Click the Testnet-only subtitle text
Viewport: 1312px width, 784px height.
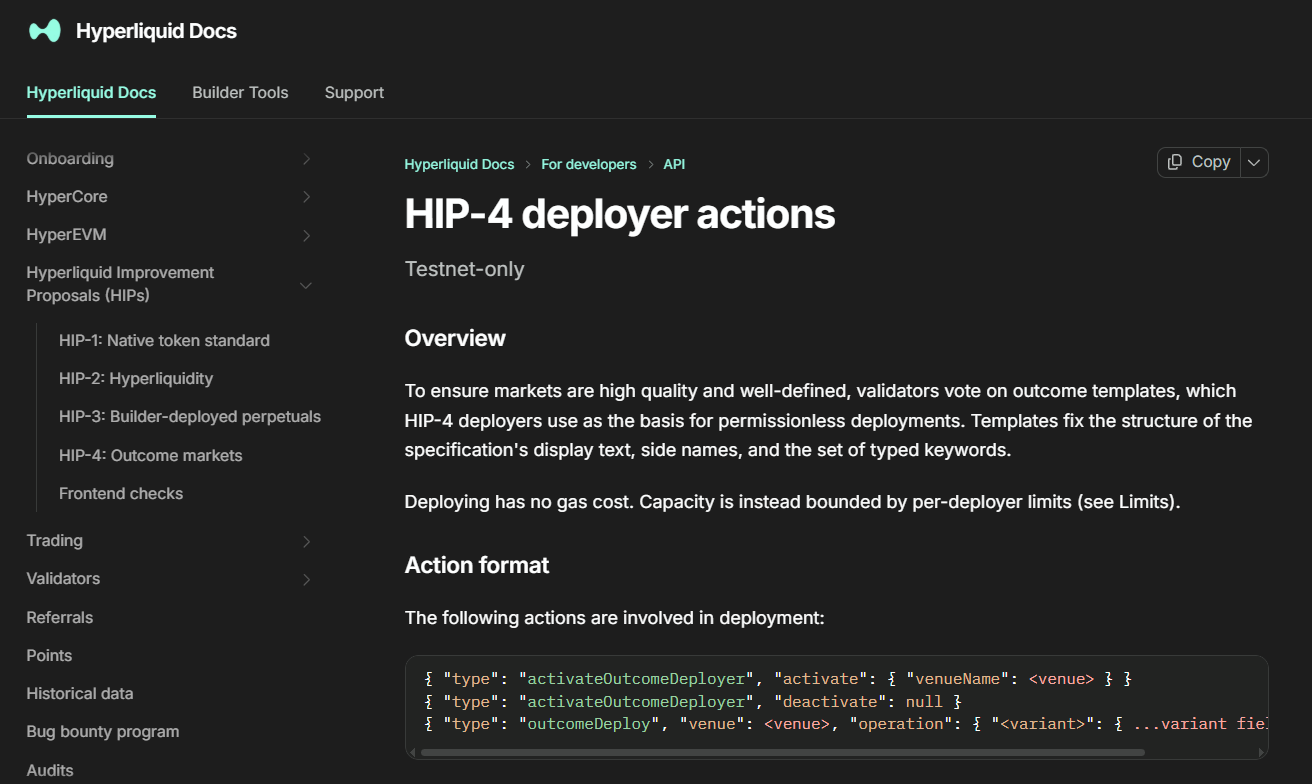tap(464, 269)
